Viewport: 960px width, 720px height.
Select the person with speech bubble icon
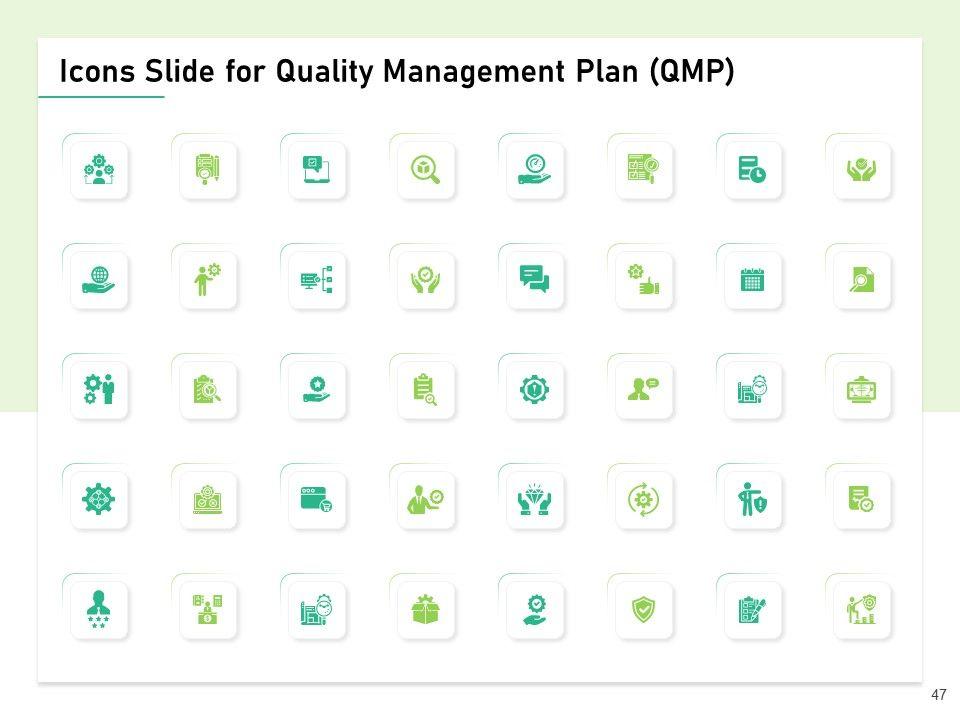643,390
